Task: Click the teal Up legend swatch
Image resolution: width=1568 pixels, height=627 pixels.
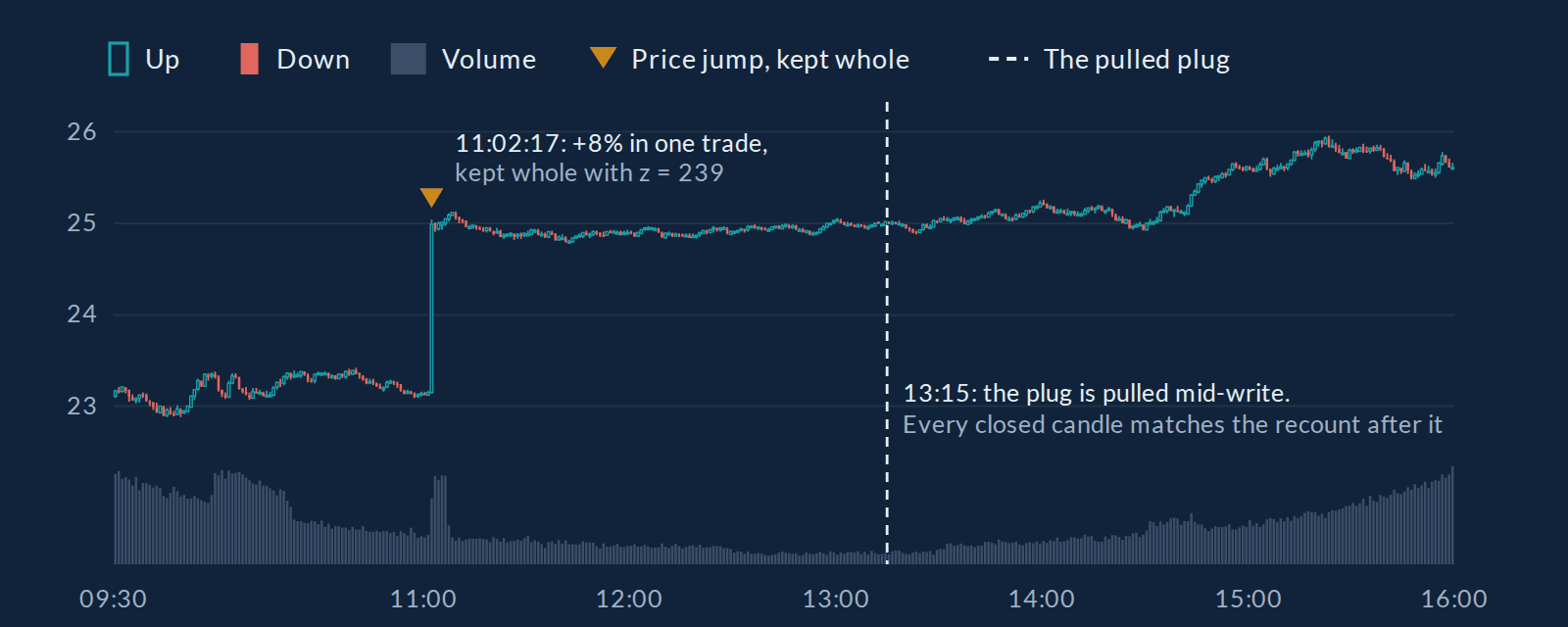Action: (x=119, y=59)
